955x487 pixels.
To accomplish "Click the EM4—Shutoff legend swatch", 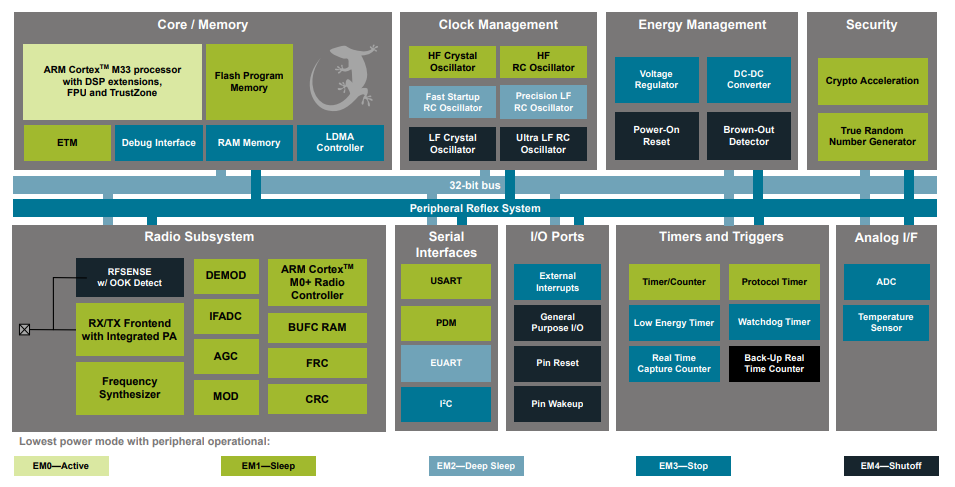I will [x=891, y=466].
